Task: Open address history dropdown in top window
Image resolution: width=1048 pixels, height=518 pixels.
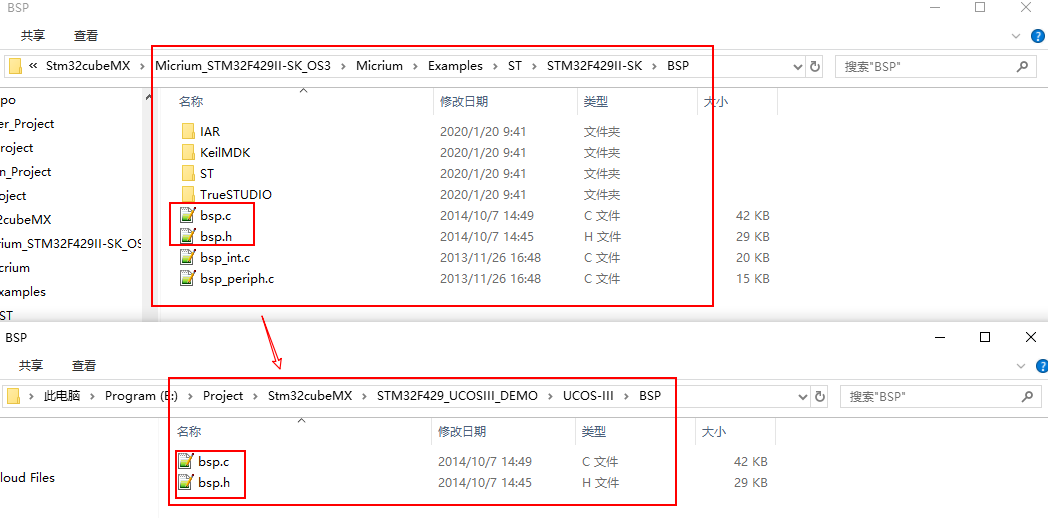Action: 797,66
